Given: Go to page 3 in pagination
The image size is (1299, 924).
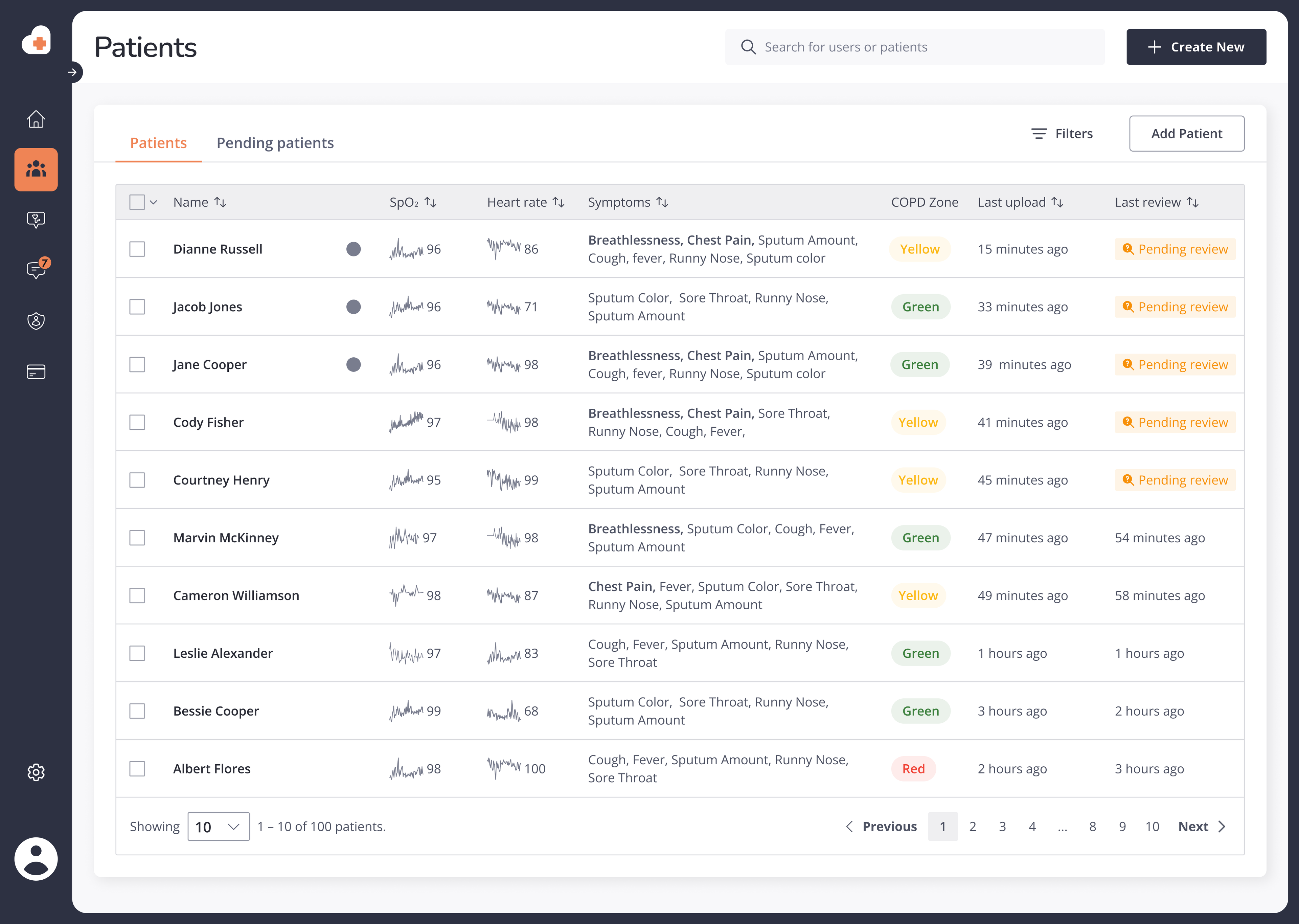Looking at the screenshot, I should tap(1002, 826).
